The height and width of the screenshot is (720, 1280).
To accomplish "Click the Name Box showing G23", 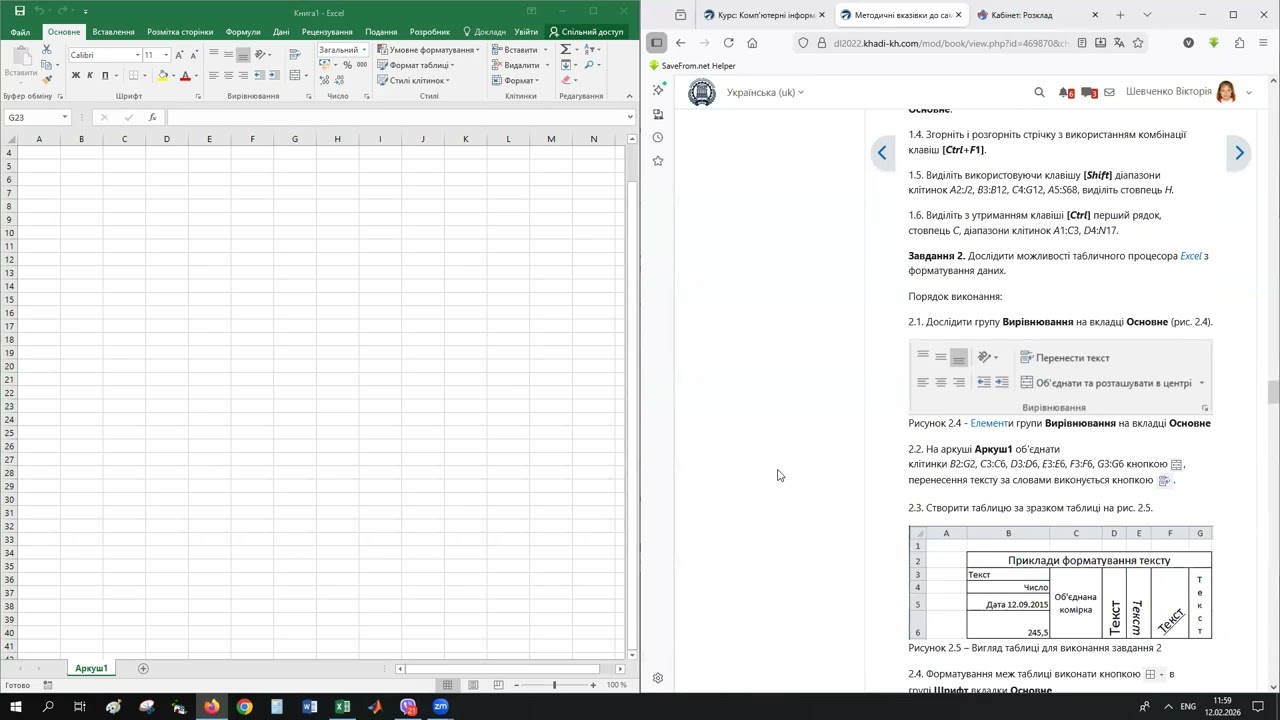I will (x=37, y=117).
